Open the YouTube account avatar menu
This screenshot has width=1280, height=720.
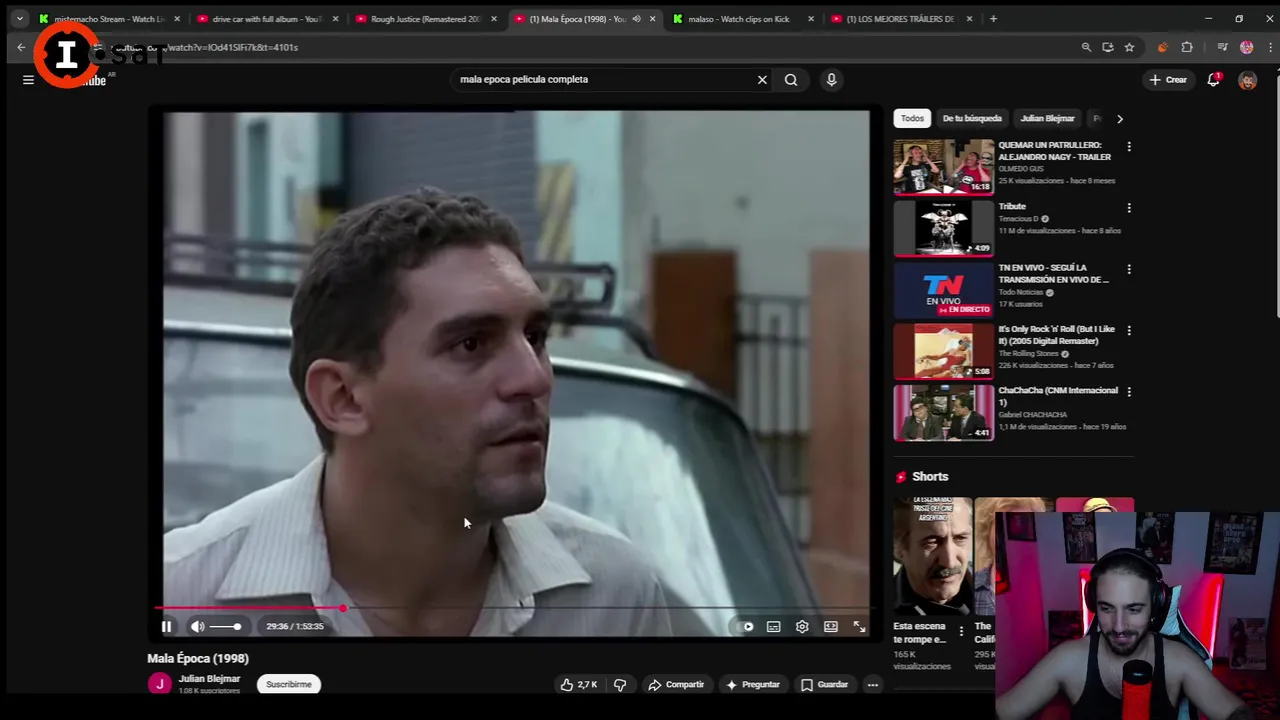coord(1247,81)
